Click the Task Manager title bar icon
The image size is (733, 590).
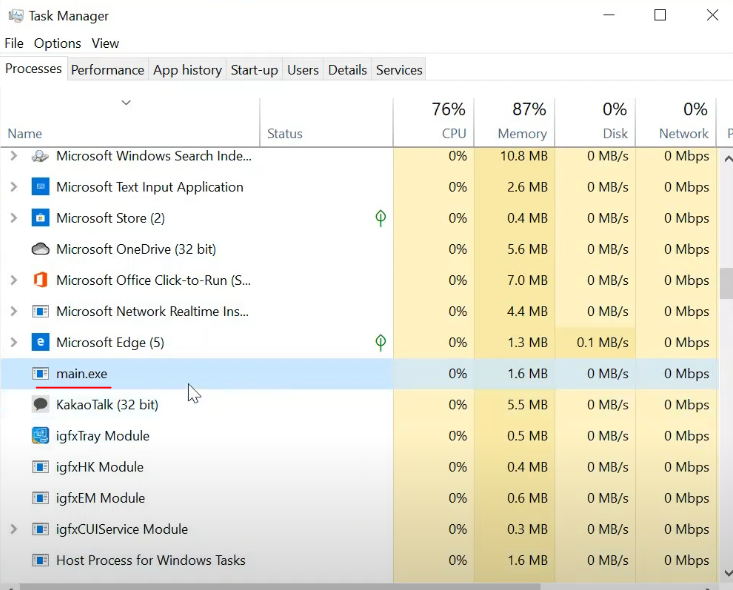point(15,16)
